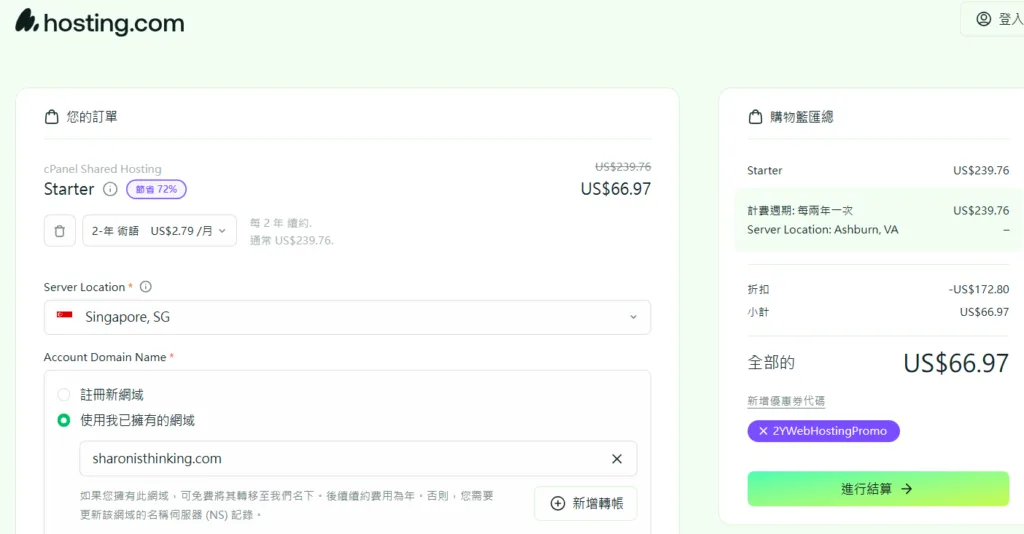Click the Account Domain Name label
This screenshot has height=534, width=1024.
click(105, 357)
